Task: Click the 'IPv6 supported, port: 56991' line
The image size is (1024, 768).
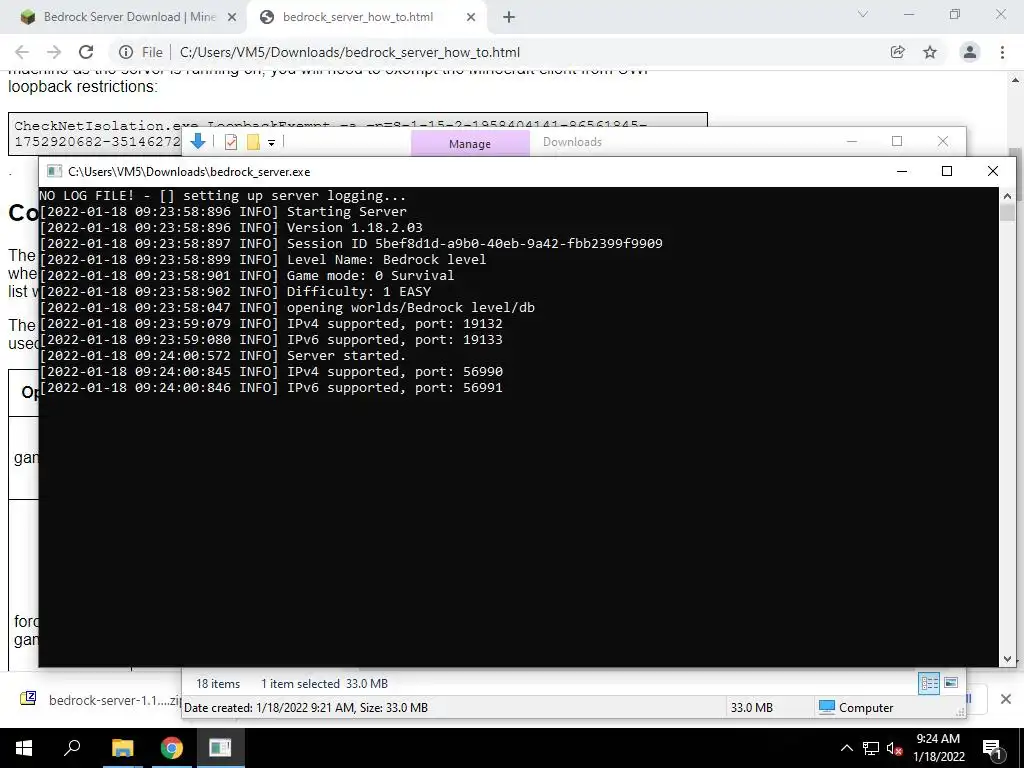Action: [x=271, y=388]
